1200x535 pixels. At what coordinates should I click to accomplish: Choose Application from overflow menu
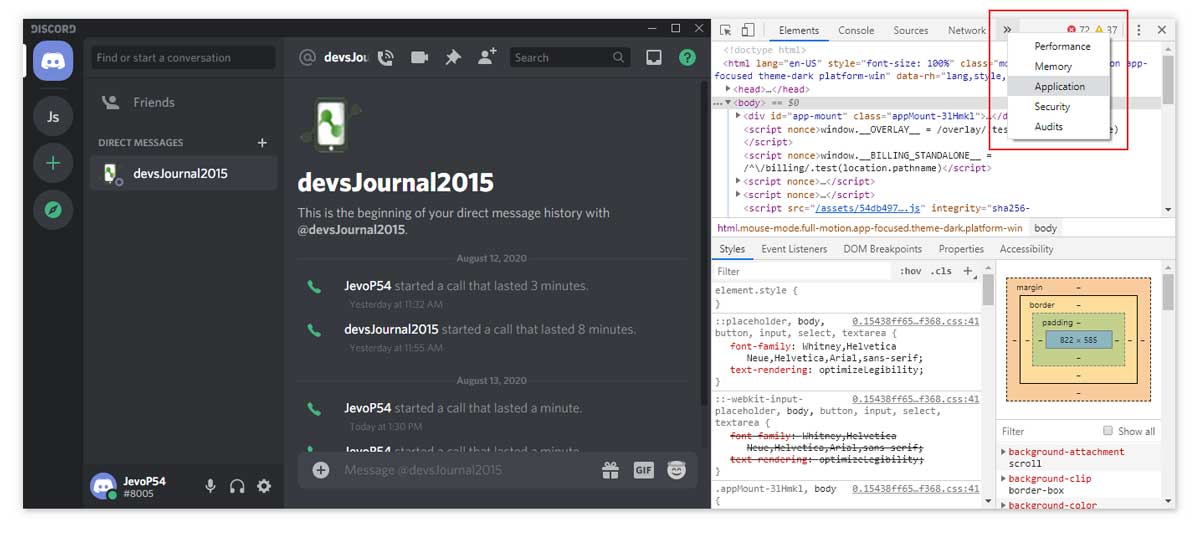pos(1060,86)
